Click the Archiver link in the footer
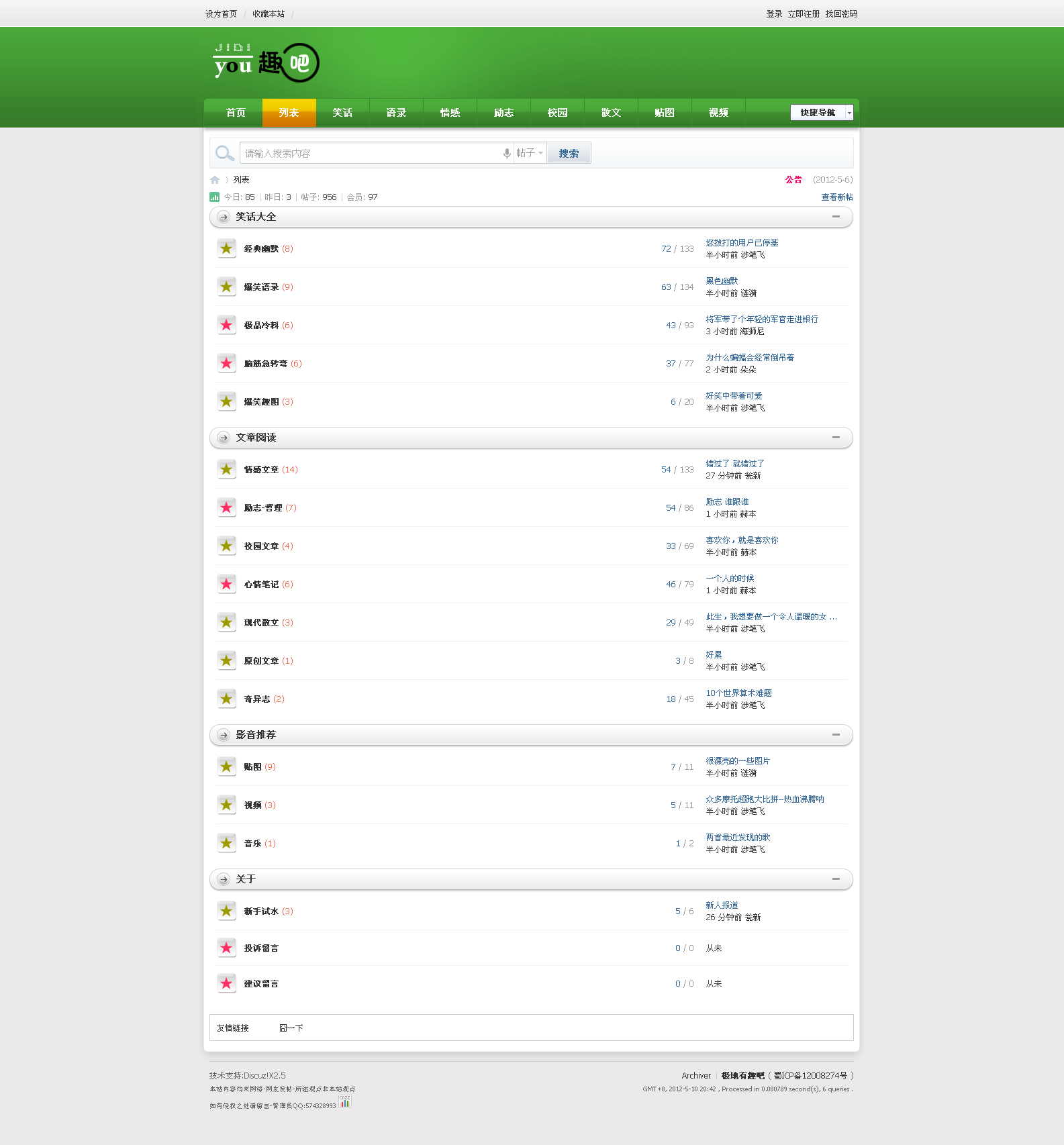Screen dimensions: 1064x1145 696,1076
